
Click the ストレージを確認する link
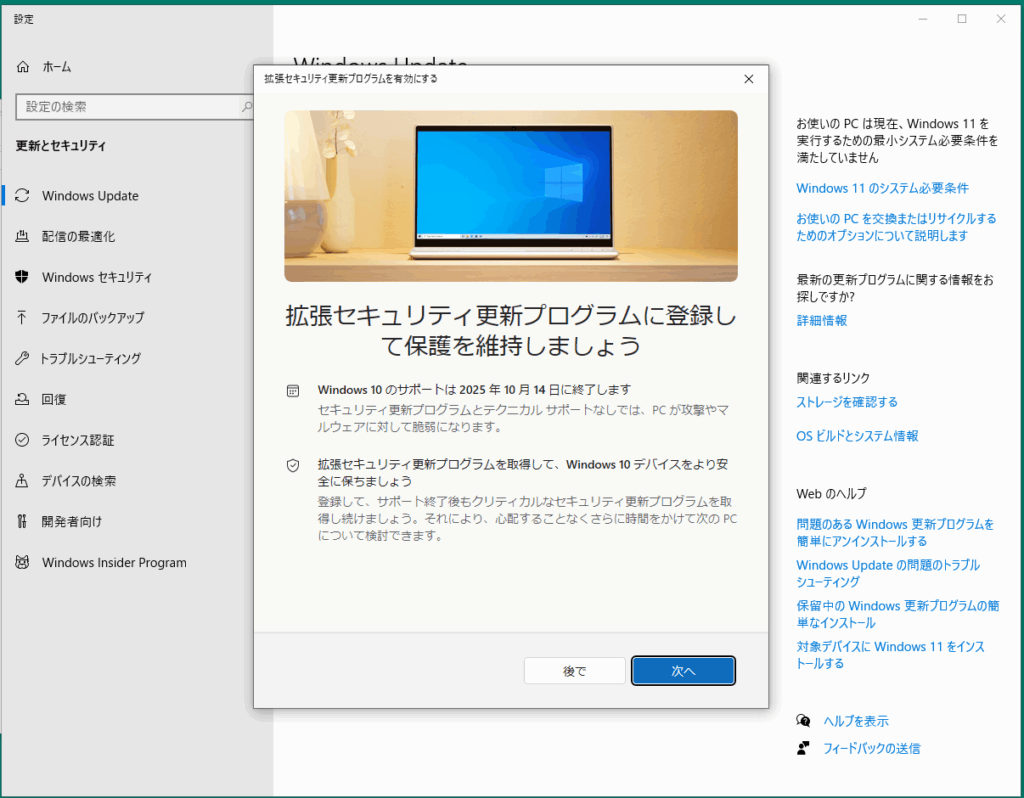coord(847,402)
